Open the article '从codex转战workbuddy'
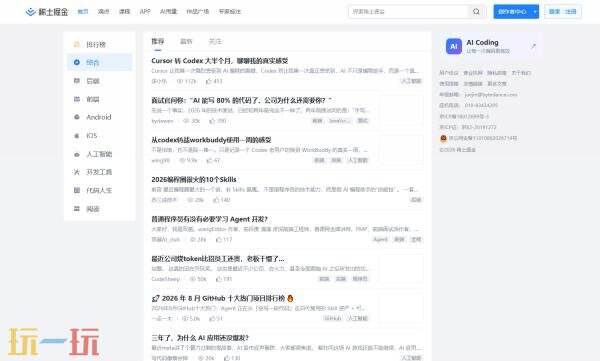 pyautogui.click(x=211, y=140)
